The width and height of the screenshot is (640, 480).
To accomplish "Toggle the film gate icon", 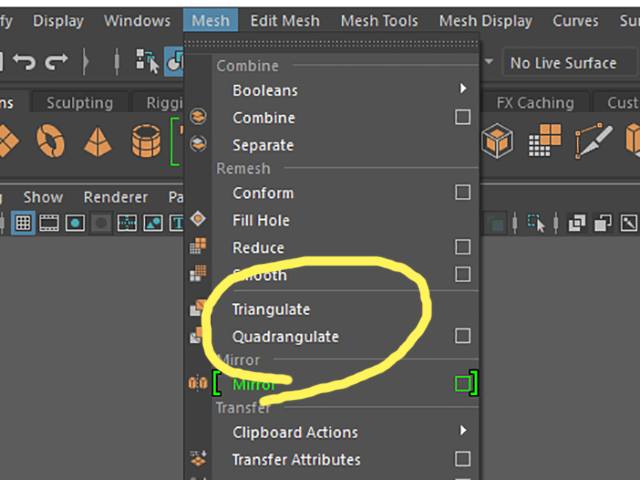I will coord(49,223).
